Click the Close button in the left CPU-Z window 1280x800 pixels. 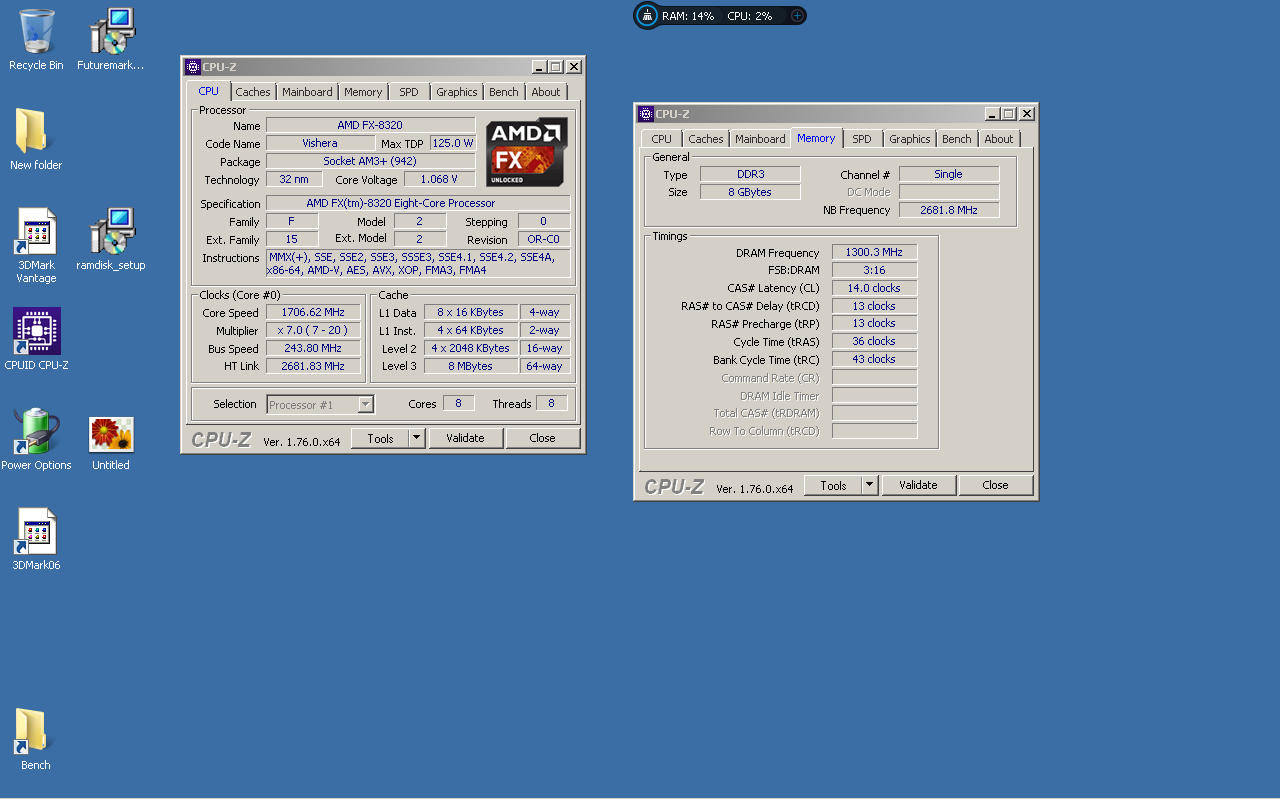pyautogui.click(x=543, y=438)
